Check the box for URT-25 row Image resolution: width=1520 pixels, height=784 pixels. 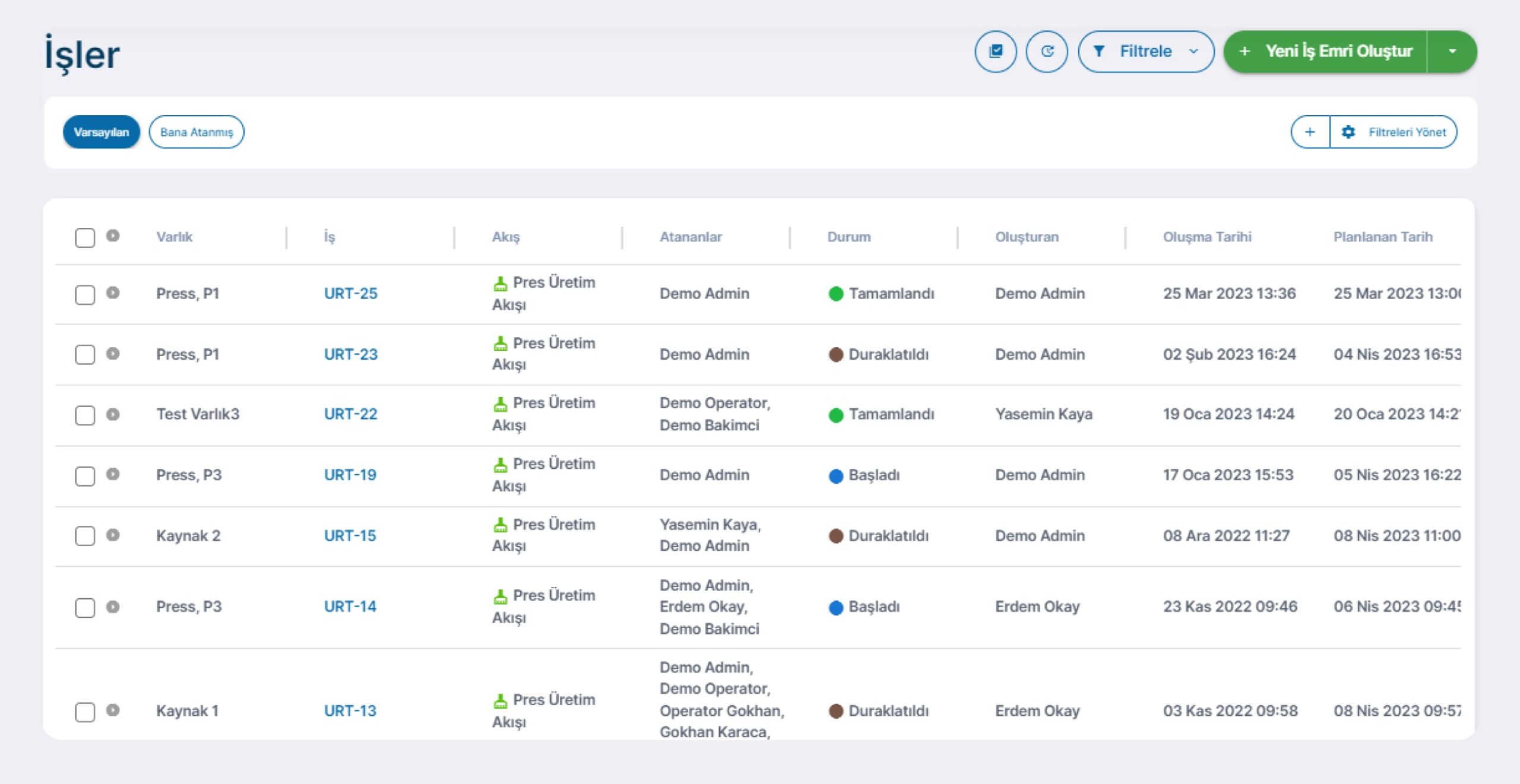[x=85, y=294]
